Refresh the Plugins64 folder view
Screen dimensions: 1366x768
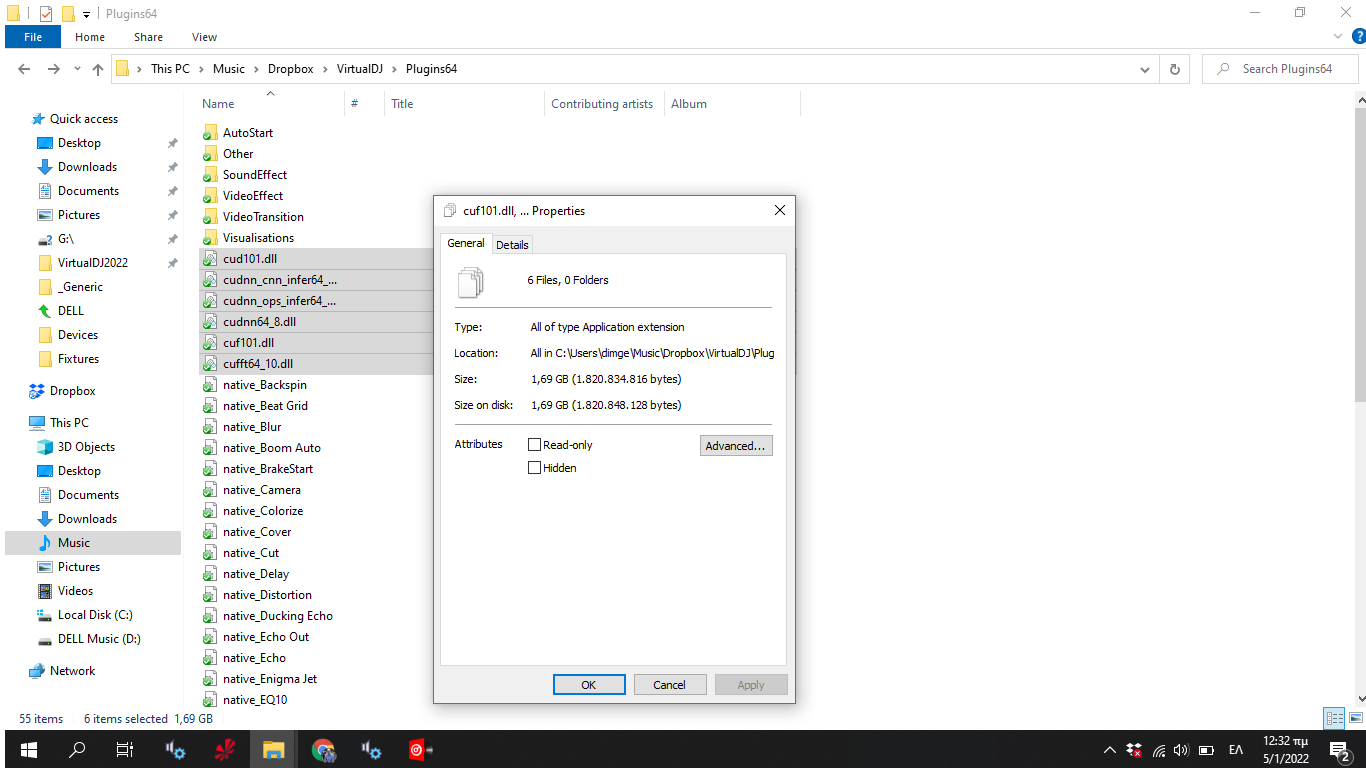click(1174, 69)
